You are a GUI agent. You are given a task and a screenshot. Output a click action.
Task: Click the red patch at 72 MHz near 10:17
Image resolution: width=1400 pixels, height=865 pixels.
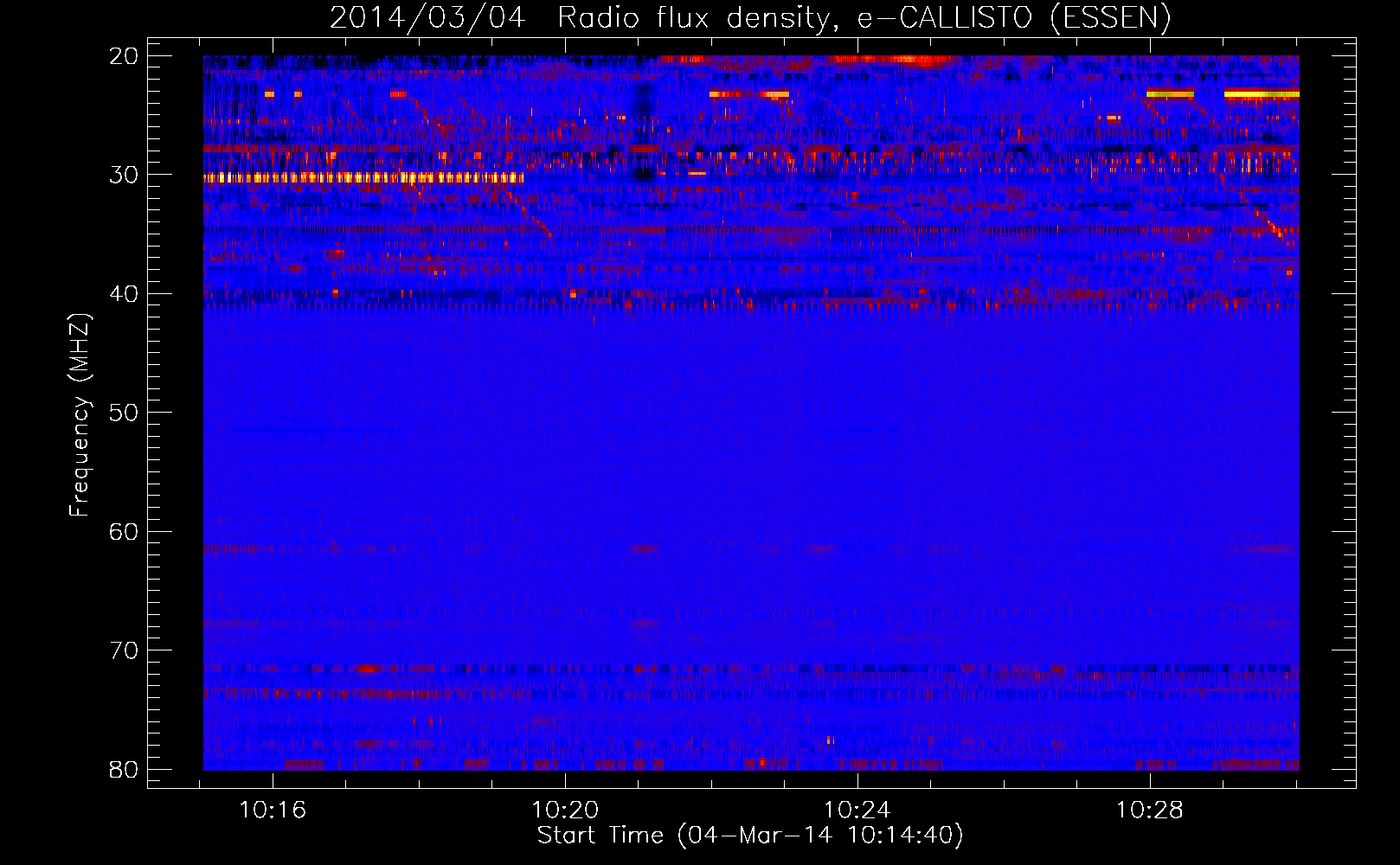point(369,669)
